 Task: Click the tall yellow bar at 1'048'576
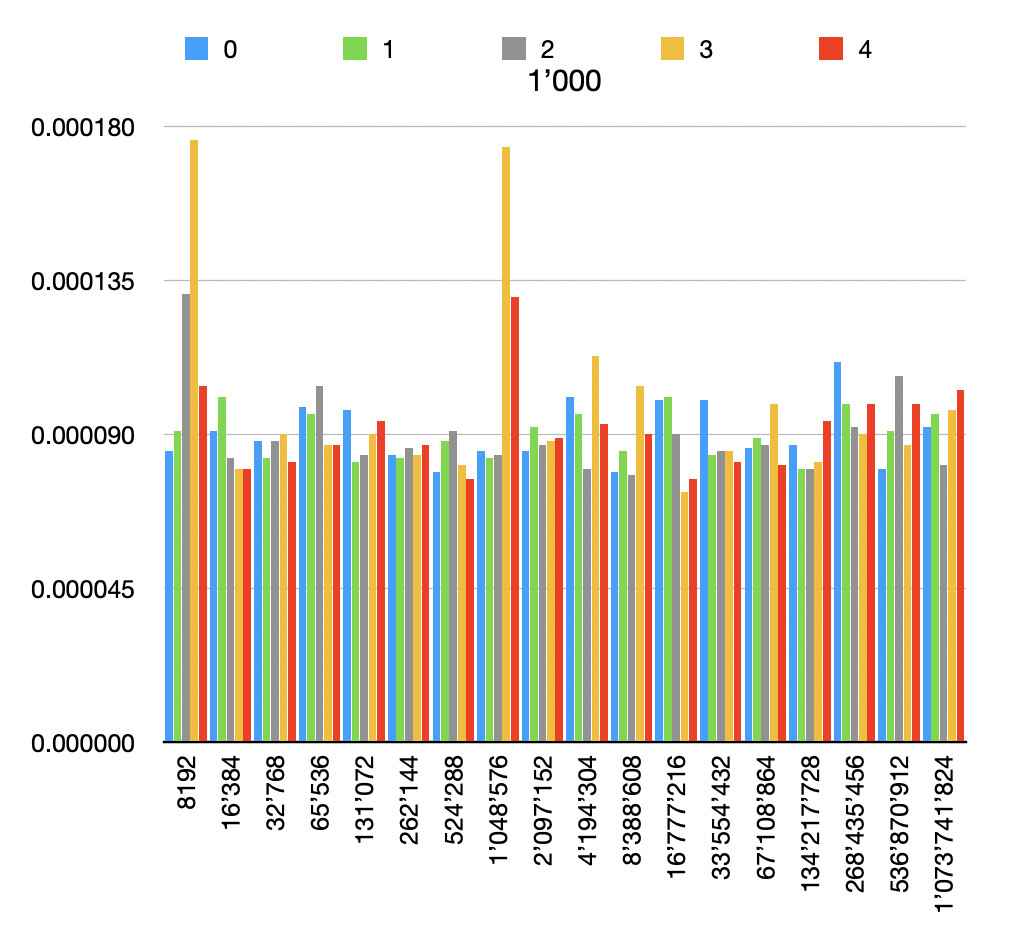tap(506, 444)
